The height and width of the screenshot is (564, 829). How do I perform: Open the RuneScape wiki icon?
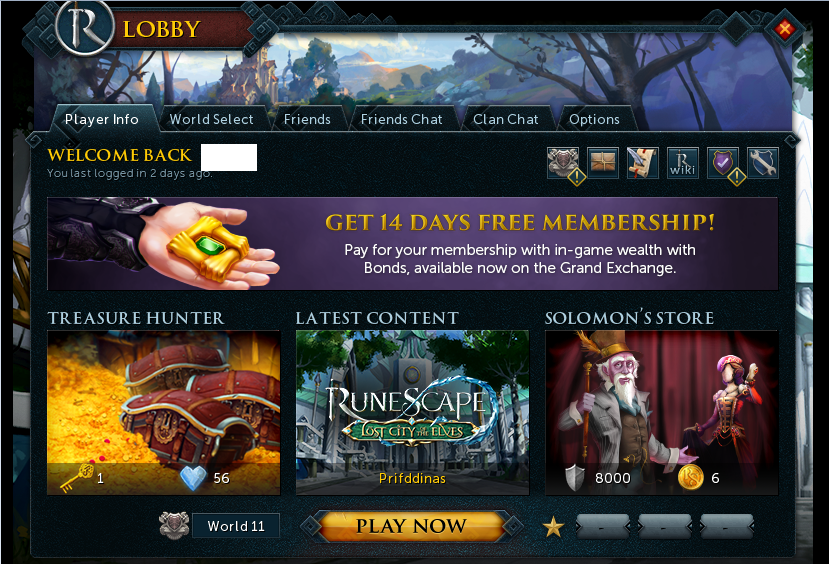[683, 162]
